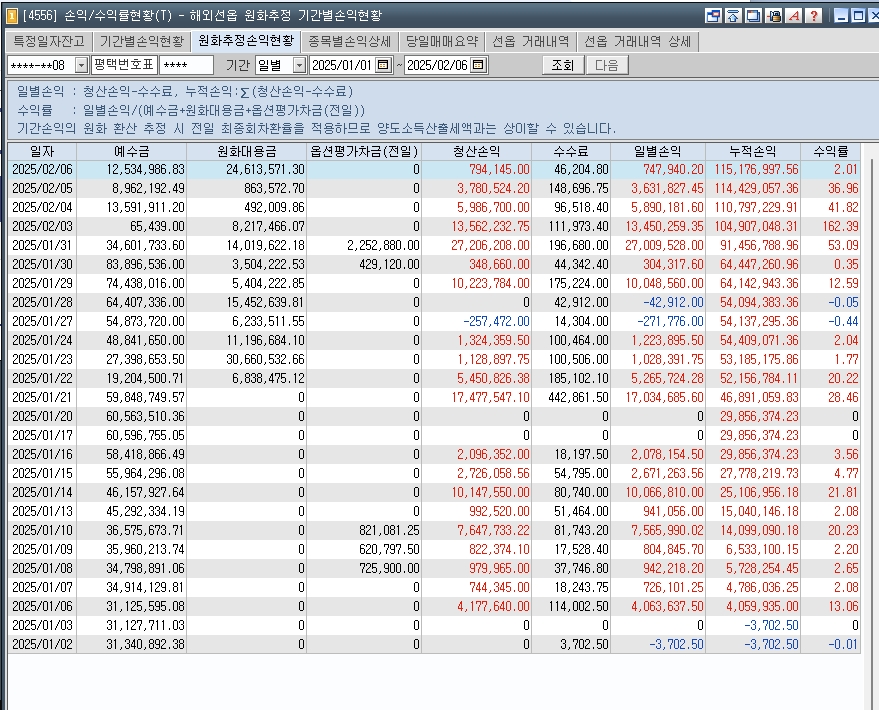The width and height of the screenshot is (879, 710).
Task: Click the padlock screen lock icon
Action: coord(774,16)
